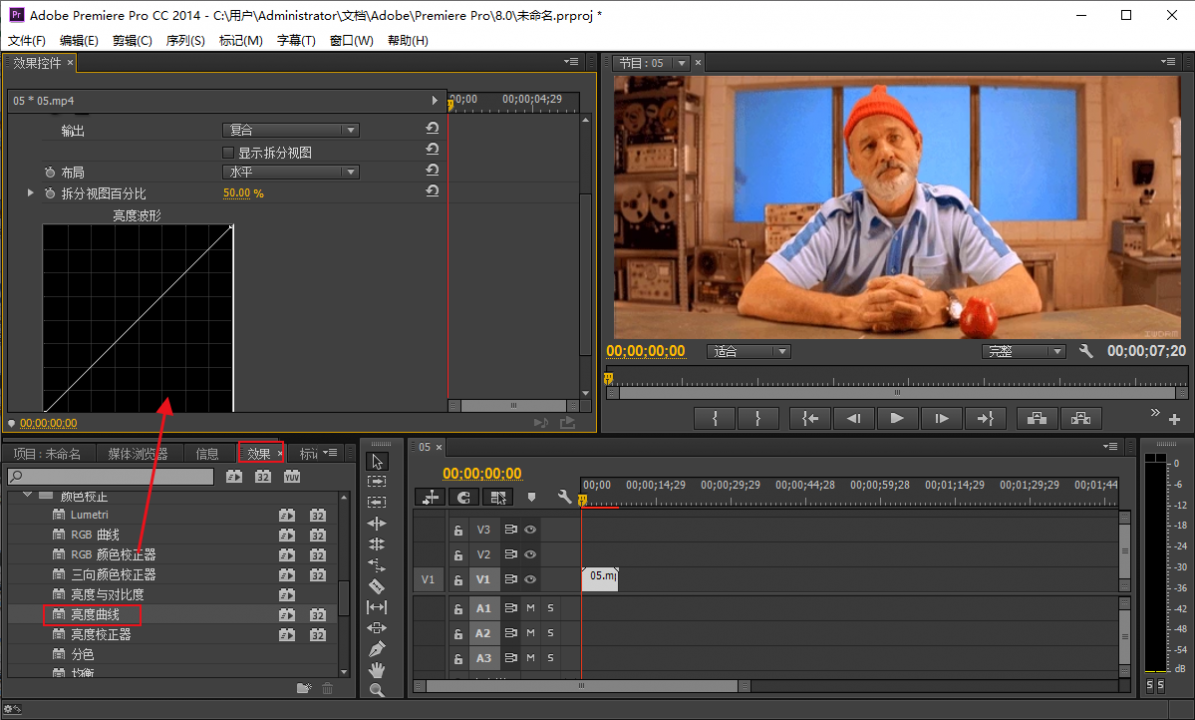Reset the 输出 parameter
The image size is (1195, 720).
[432, 129]
